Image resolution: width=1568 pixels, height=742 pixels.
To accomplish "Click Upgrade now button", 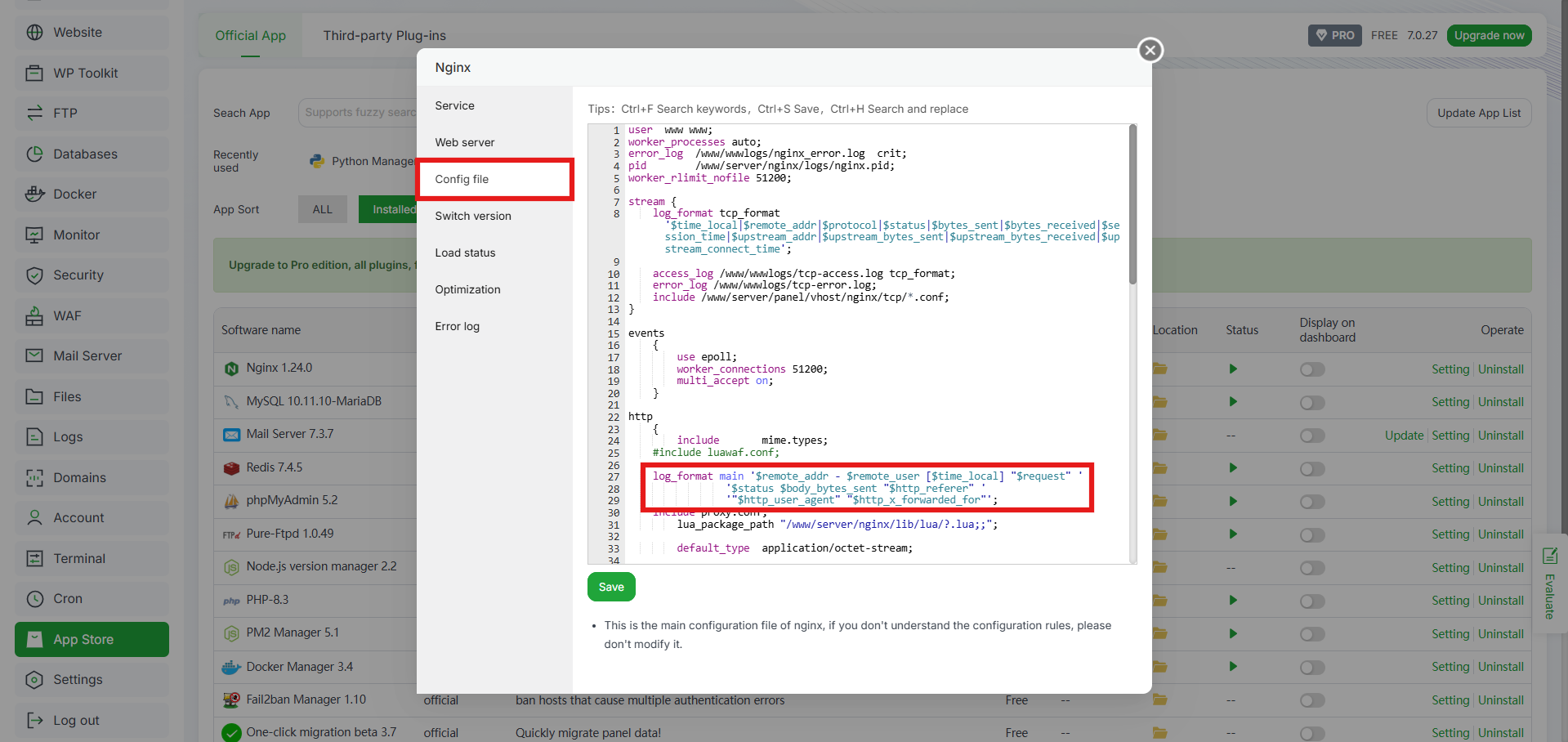I will [1489, 35].
